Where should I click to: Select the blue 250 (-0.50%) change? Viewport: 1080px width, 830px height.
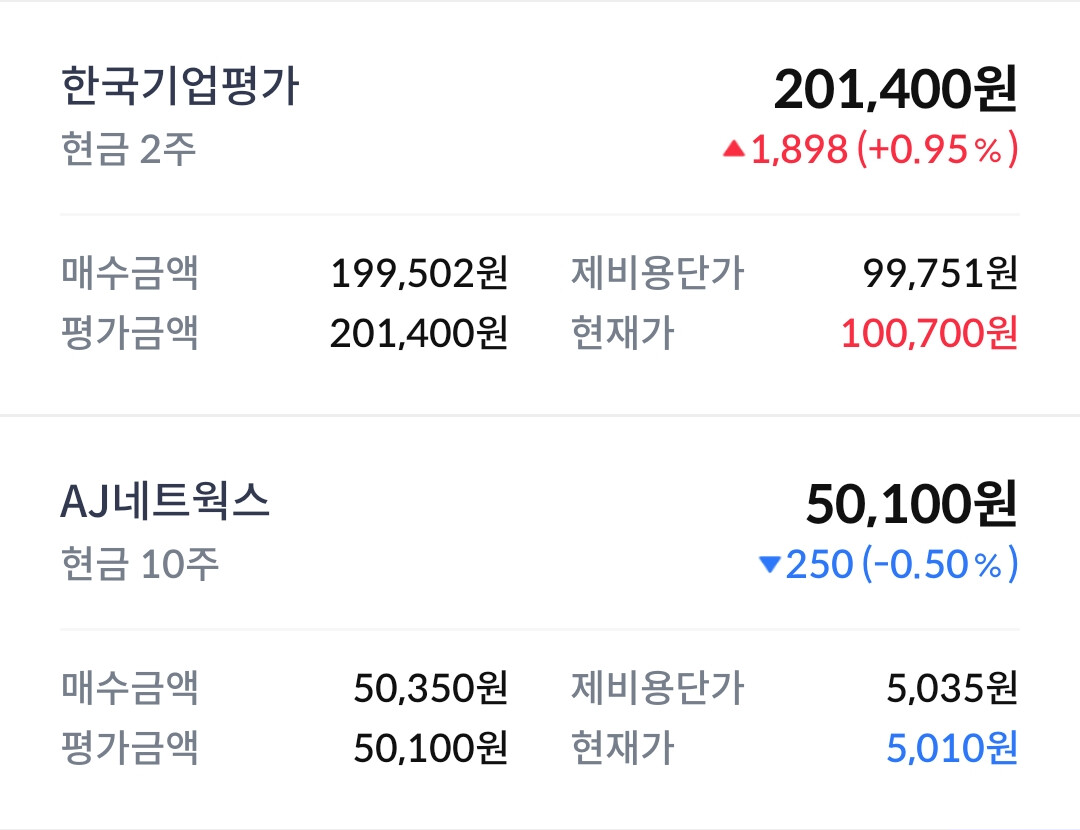click(x=902, y=565)
